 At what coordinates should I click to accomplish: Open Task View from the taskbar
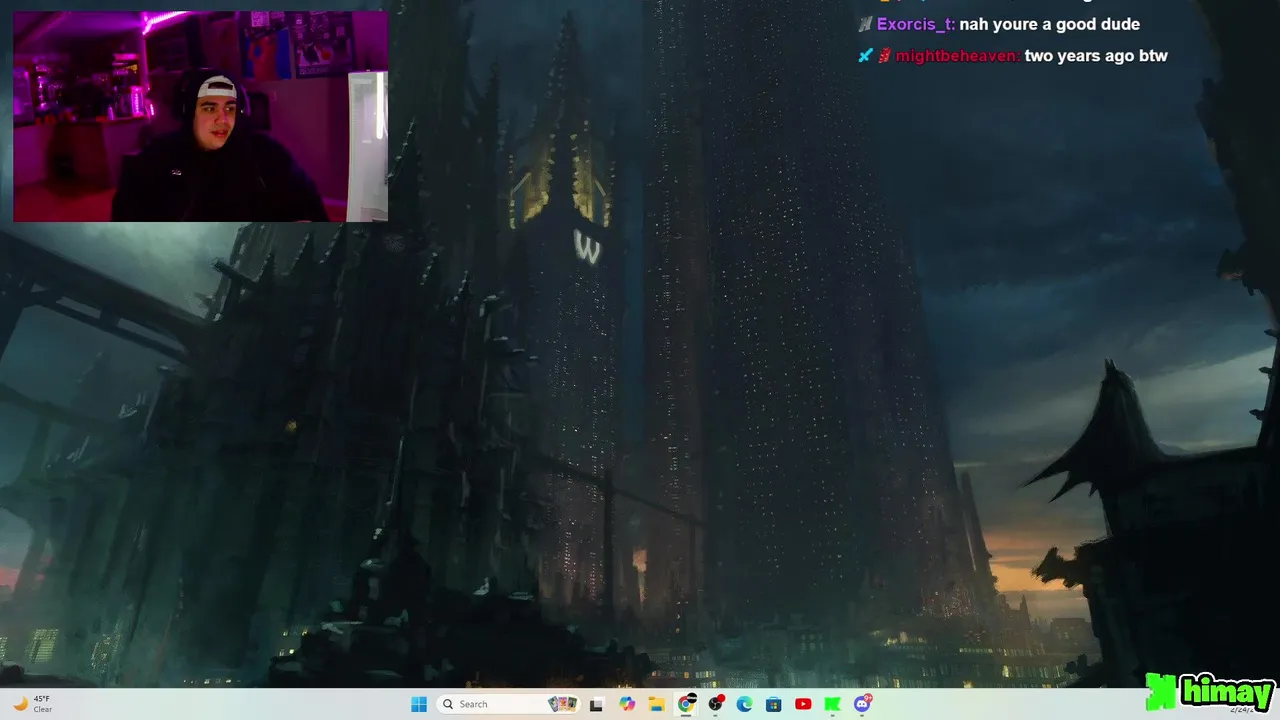(597, 704)
